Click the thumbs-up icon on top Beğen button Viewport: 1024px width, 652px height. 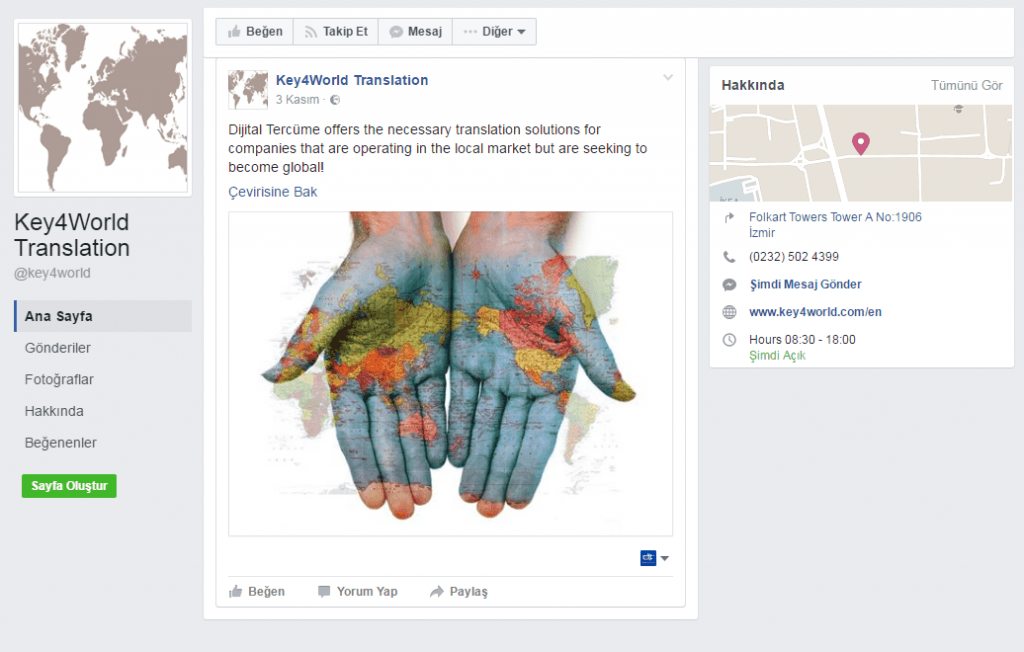(x=237, y=31)
